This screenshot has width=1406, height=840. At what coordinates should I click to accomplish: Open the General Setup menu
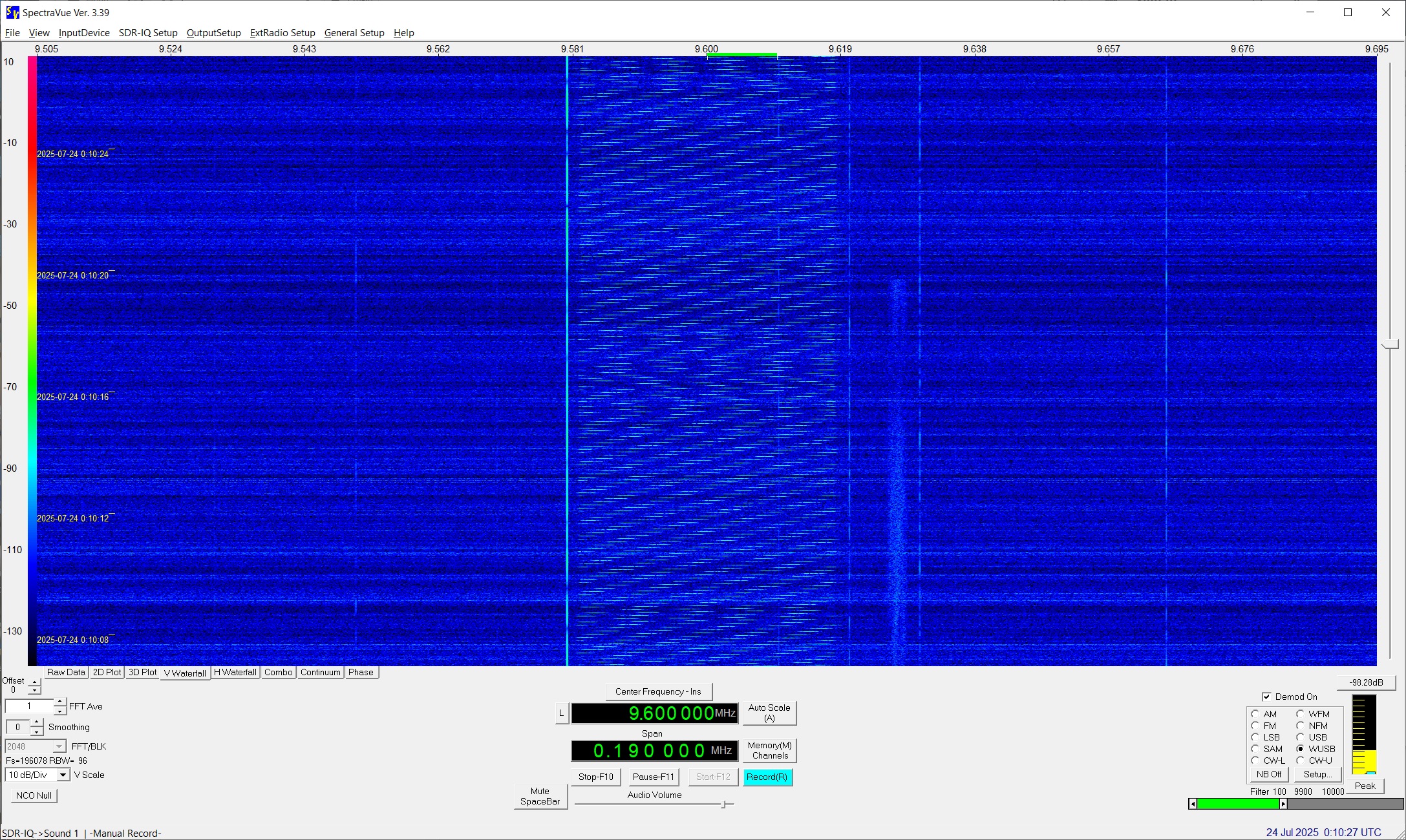click(354, 33)
